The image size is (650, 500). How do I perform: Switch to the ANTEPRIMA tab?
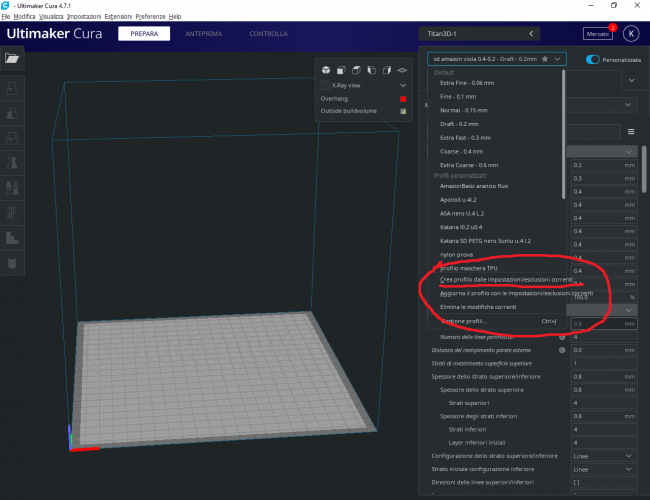[x=204, y=33]
